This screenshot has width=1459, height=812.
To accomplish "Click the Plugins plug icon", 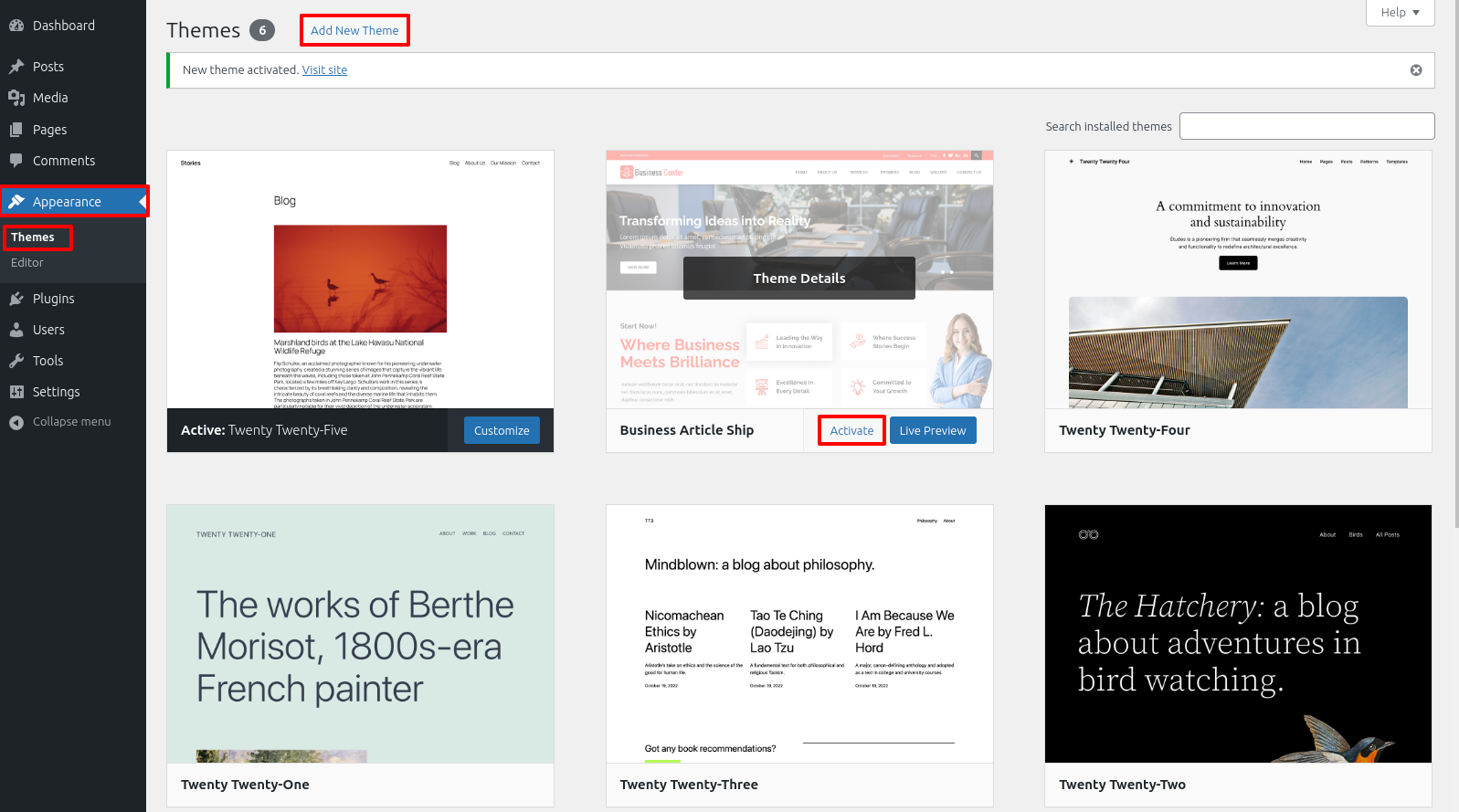I will coord(16,299).
